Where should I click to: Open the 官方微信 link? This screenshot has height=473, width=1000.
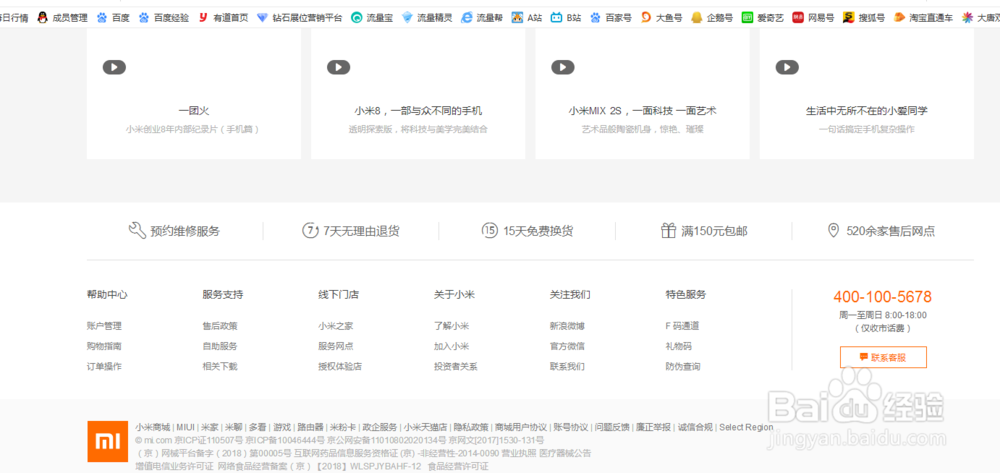(567, 346)
